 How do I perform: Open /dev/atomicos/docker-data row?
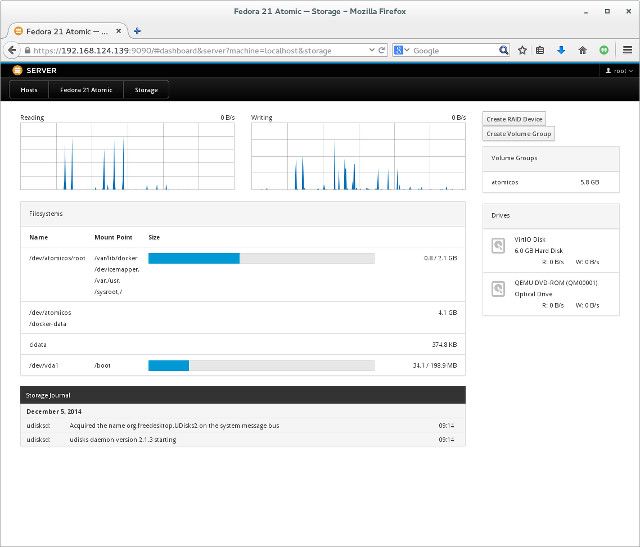[x=242, y=318]
